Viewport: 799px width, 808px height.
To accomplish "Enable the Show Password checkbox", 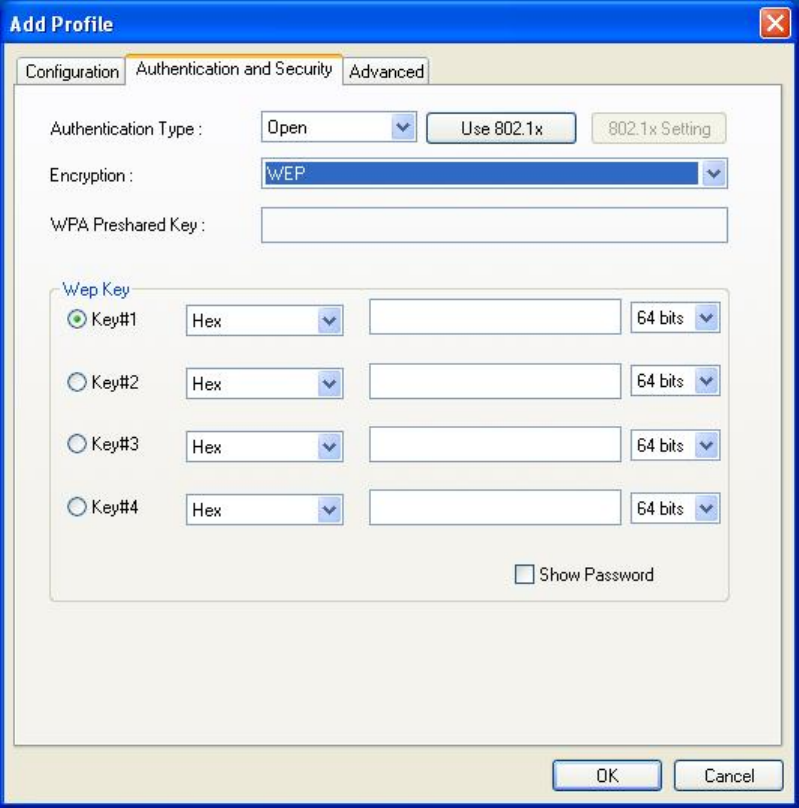I will [524, 574].
